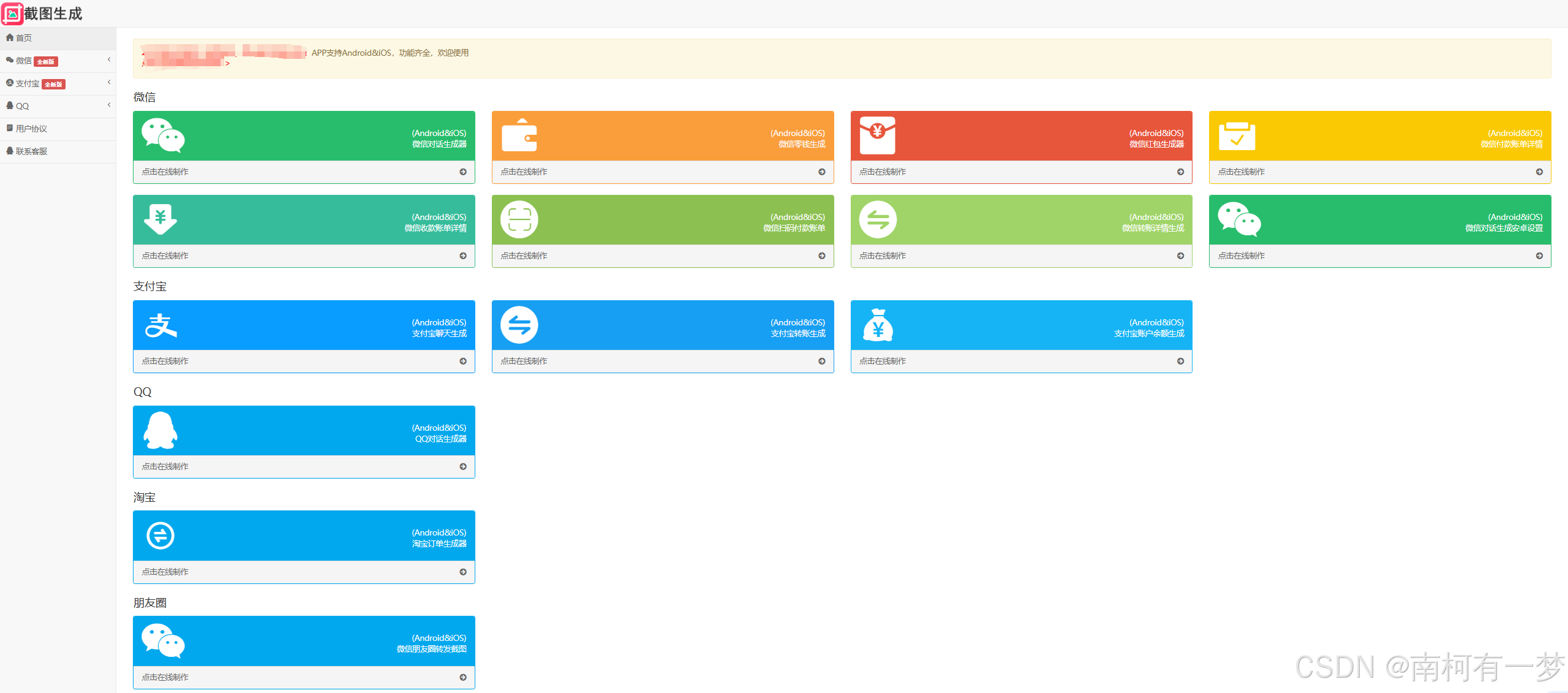This screenshot has height=693, width=1568.
Task: Click the wallet icon on 微信零钱生成 card
Action: [519, 135]
